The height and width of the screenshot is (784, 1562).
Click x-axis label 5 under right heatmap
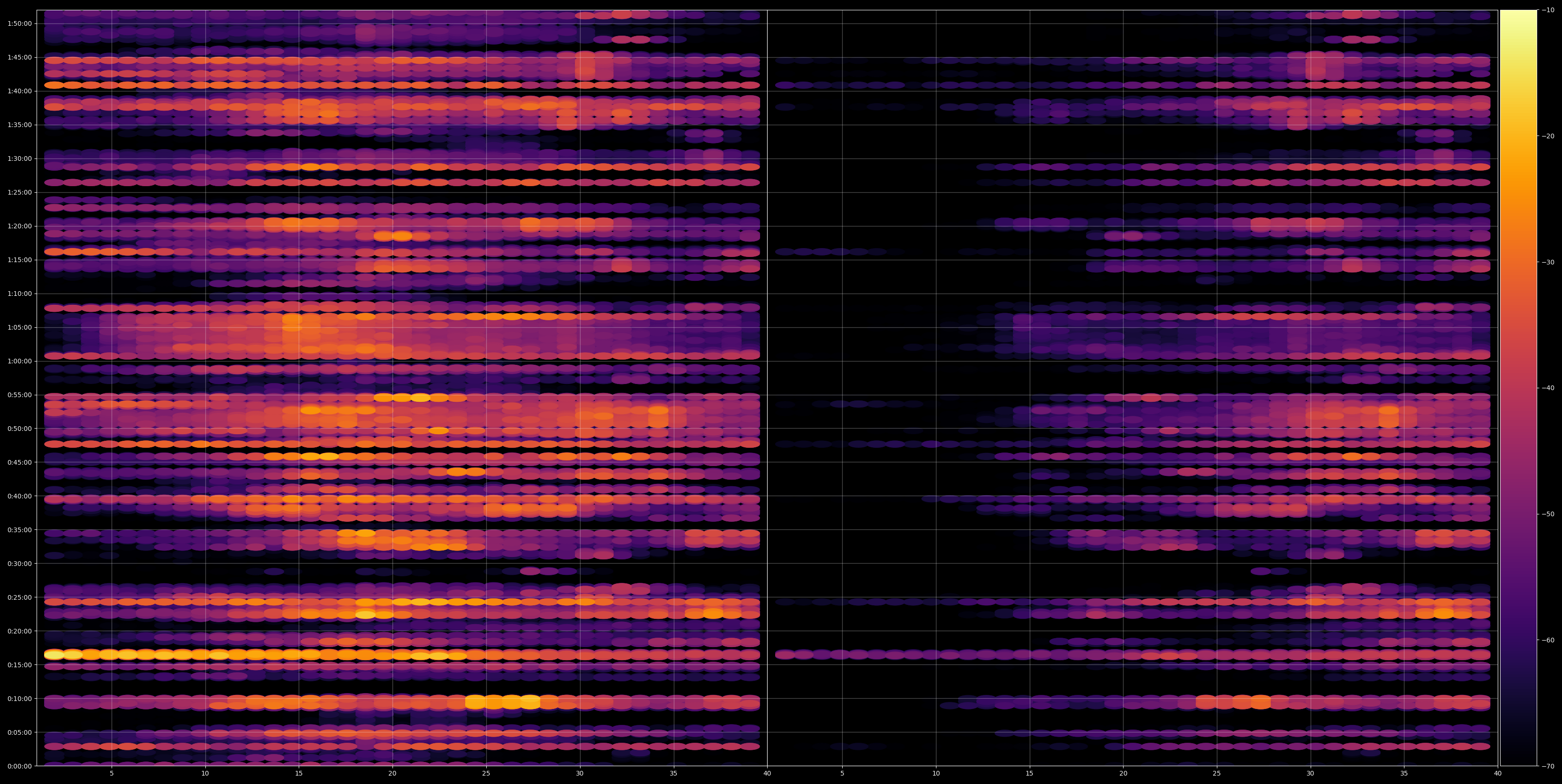(x=842, y=773)
